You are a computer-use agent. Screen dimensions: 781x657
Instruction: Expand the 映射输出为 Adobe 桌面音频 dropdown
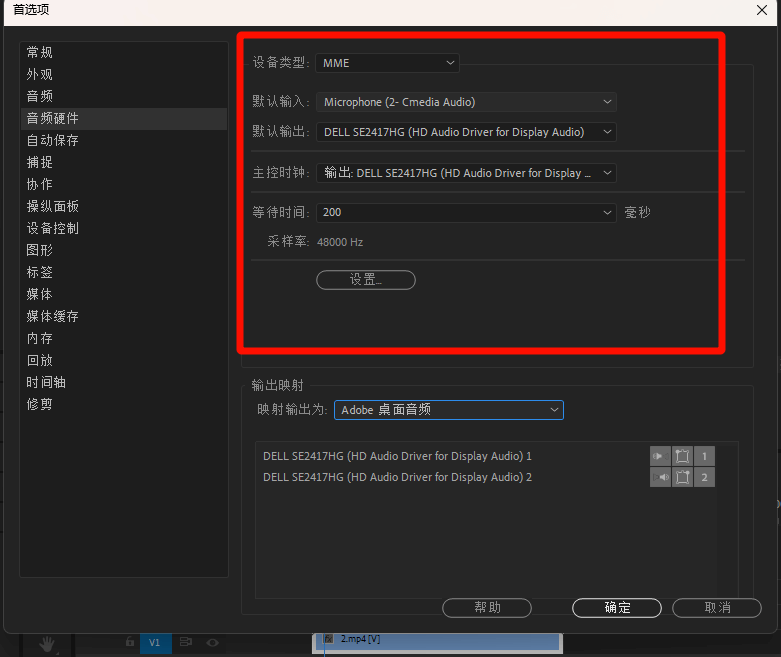(448, 410)
